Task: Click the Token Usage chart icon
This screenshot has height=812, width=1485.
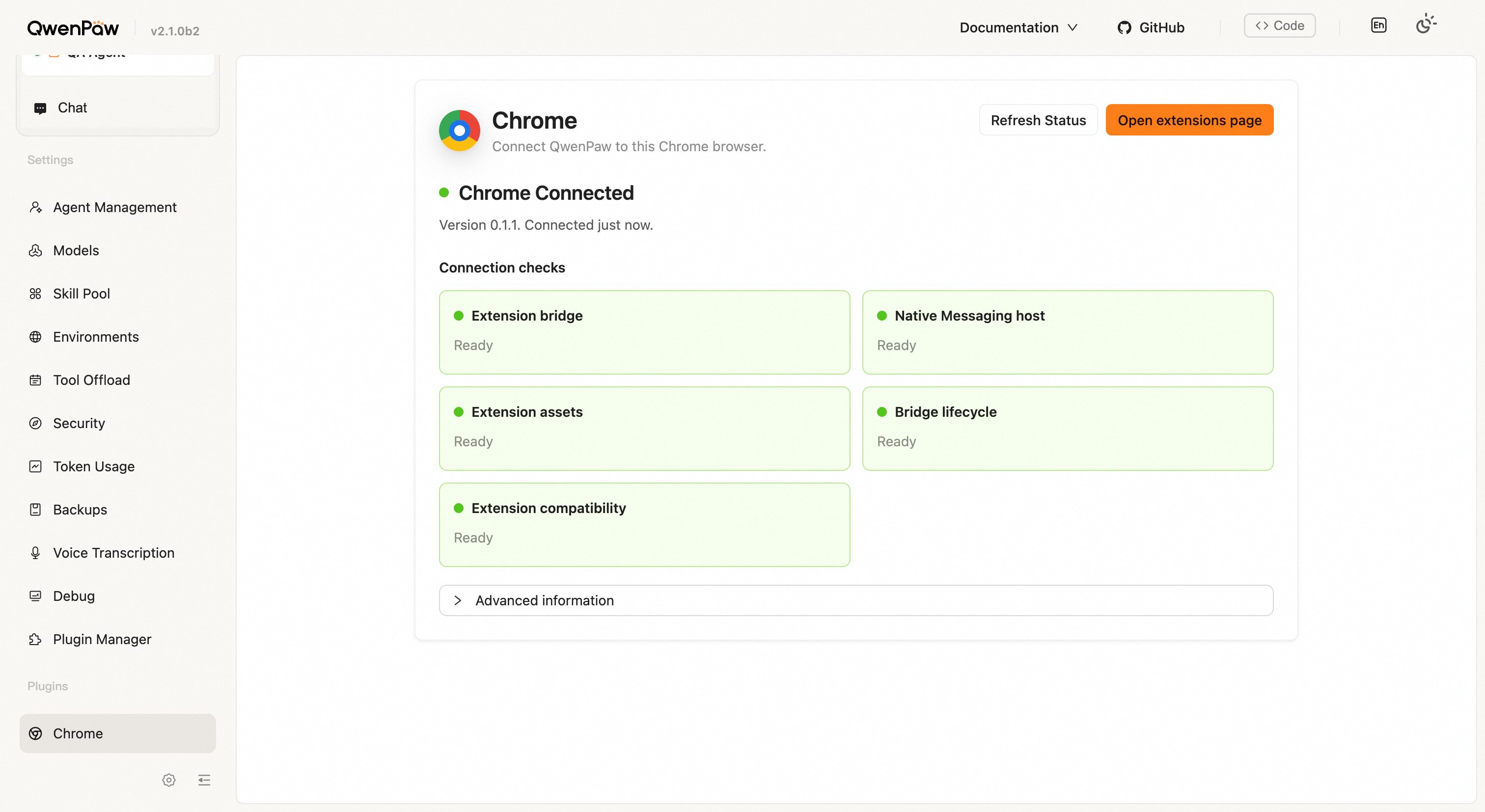Action: coord(36,467)
